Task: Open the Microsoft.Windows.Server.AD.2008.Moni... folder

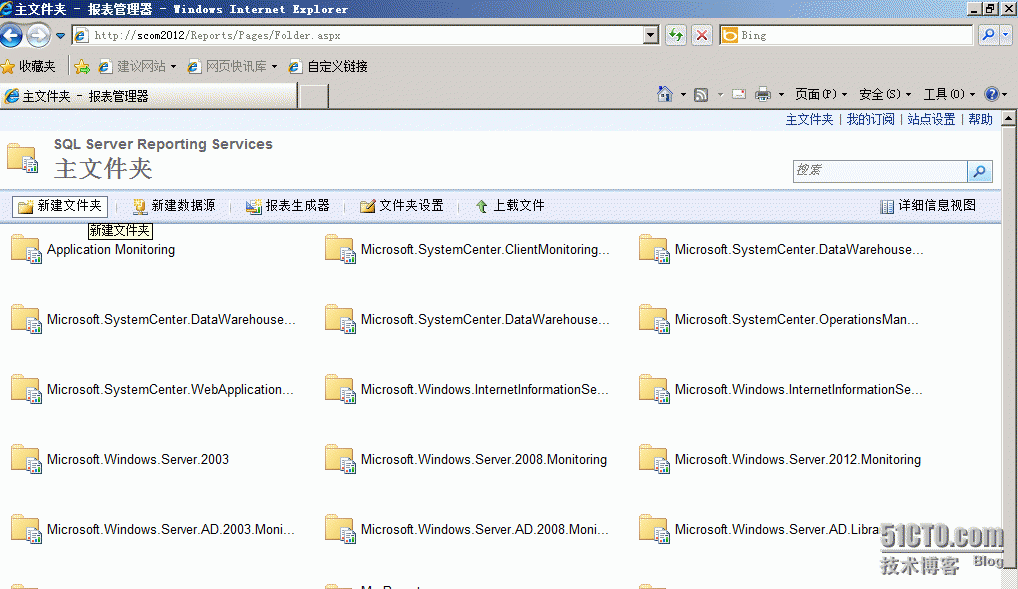Action: [485, 530]
